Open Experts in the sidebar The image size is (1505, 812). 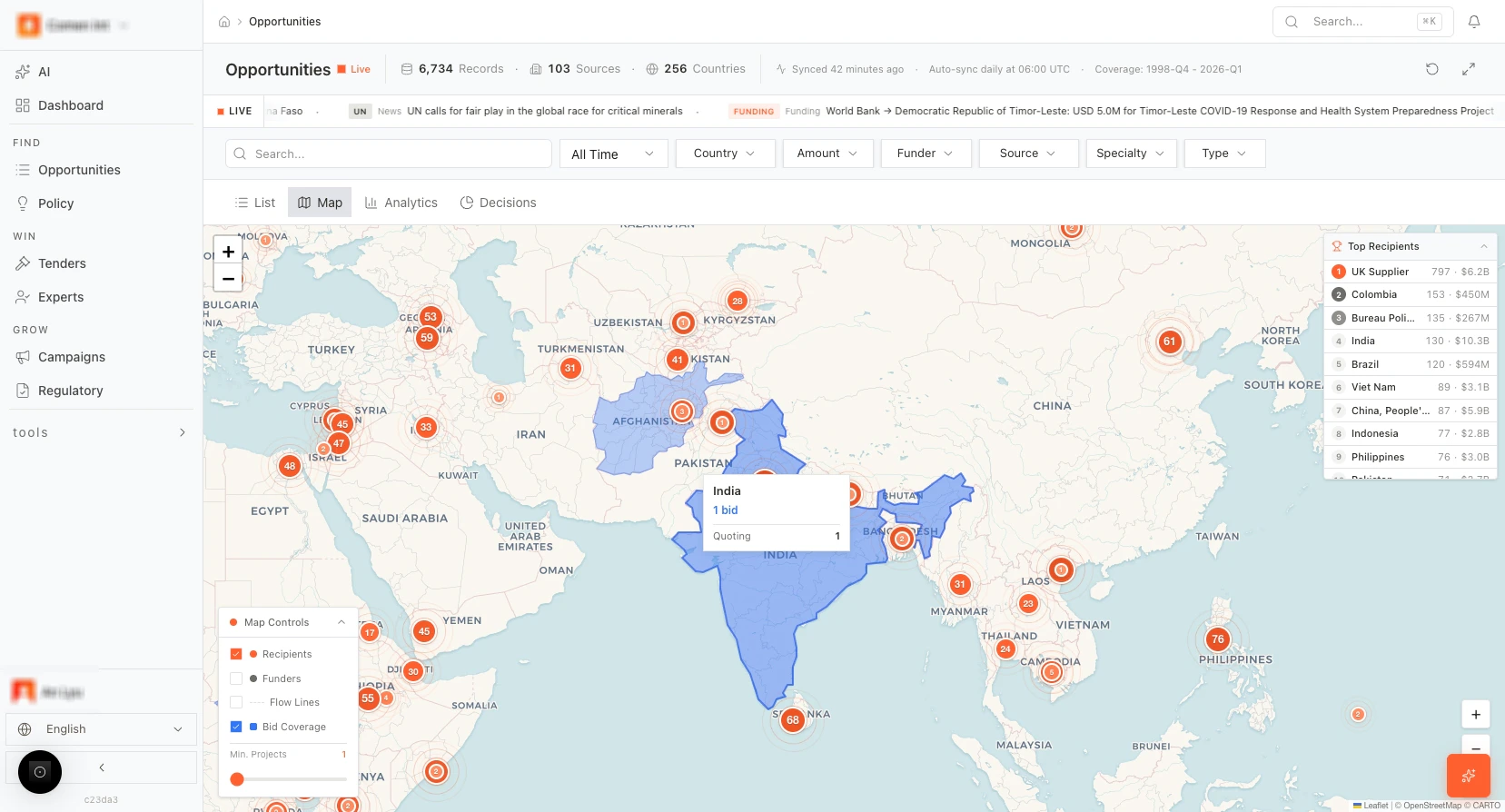[101, 297]
